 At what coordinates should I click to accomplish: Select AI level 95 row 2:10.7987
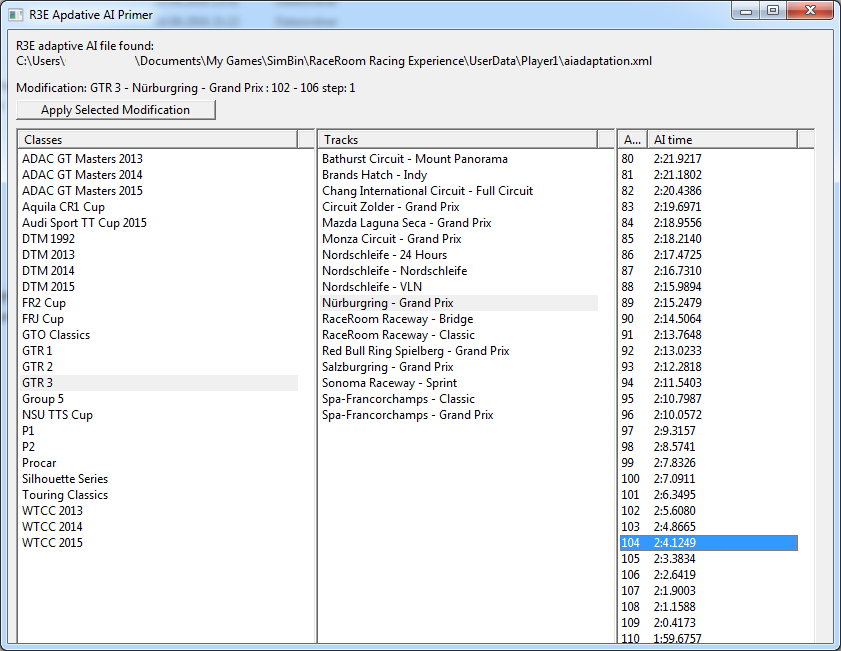pyautogui.click(x=709, y=399)
